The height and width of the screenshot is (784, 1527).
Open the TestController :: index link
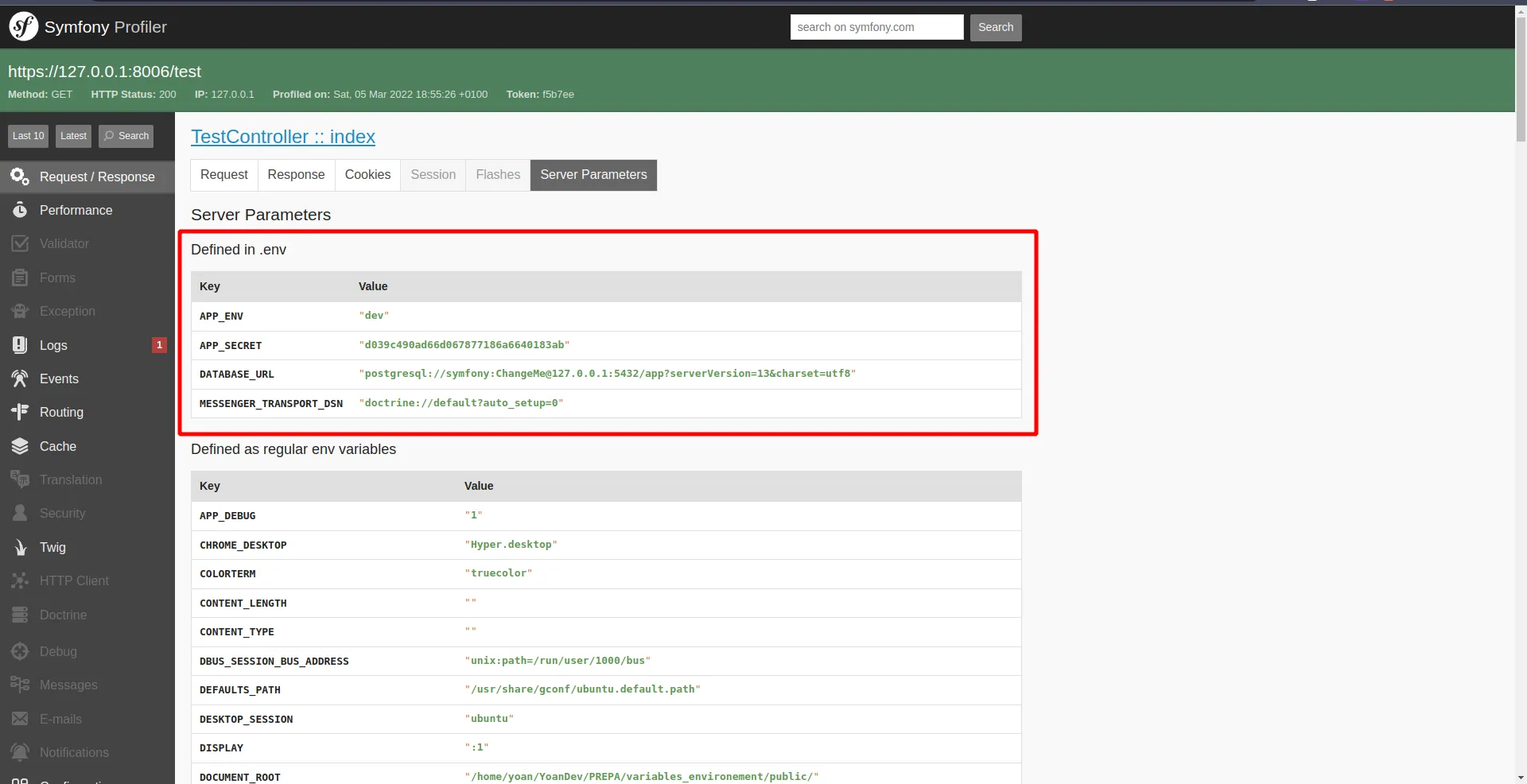pyautogui.click(x=283, y=137)
